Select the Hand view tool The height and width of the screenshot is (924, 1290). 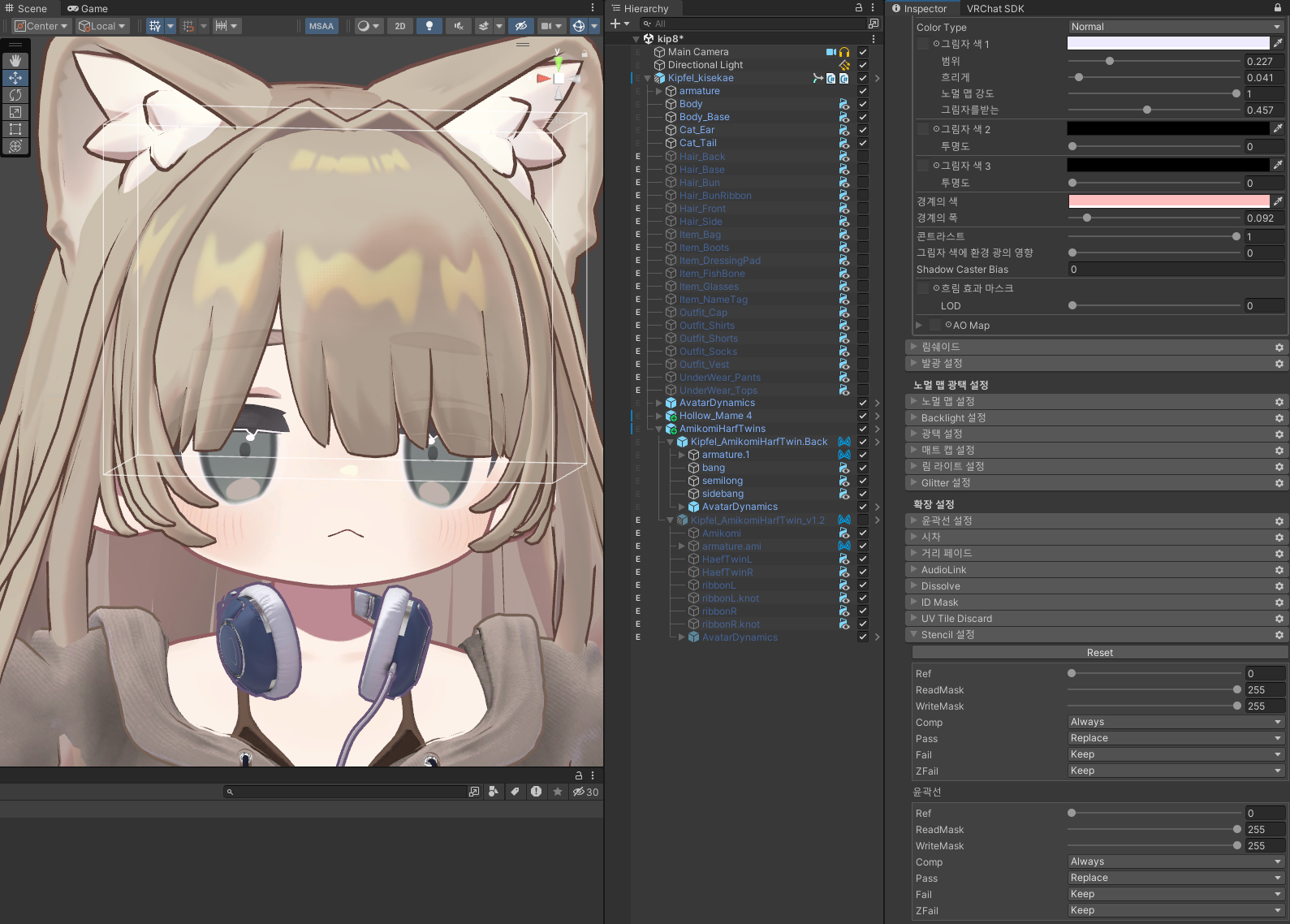click(15, 61)
